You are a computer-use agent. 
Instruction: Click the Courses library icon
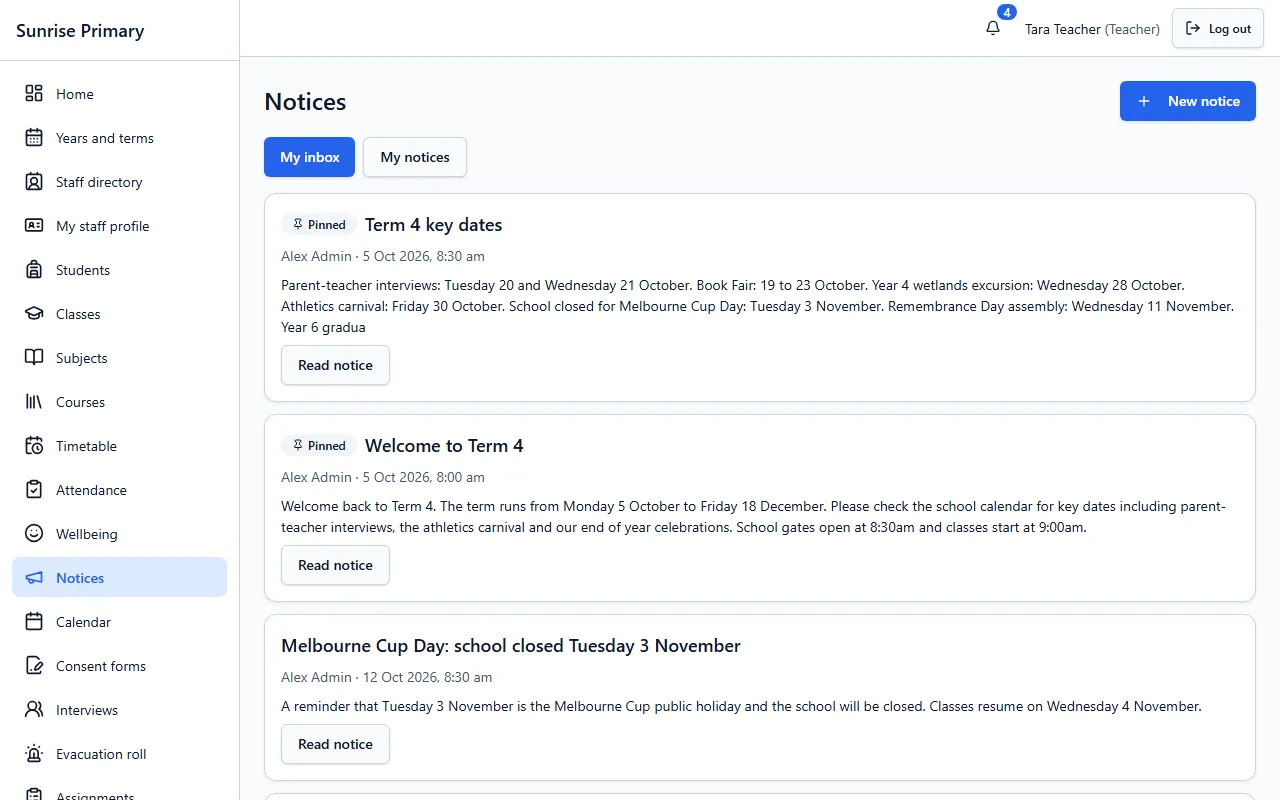tap(34, 402)
